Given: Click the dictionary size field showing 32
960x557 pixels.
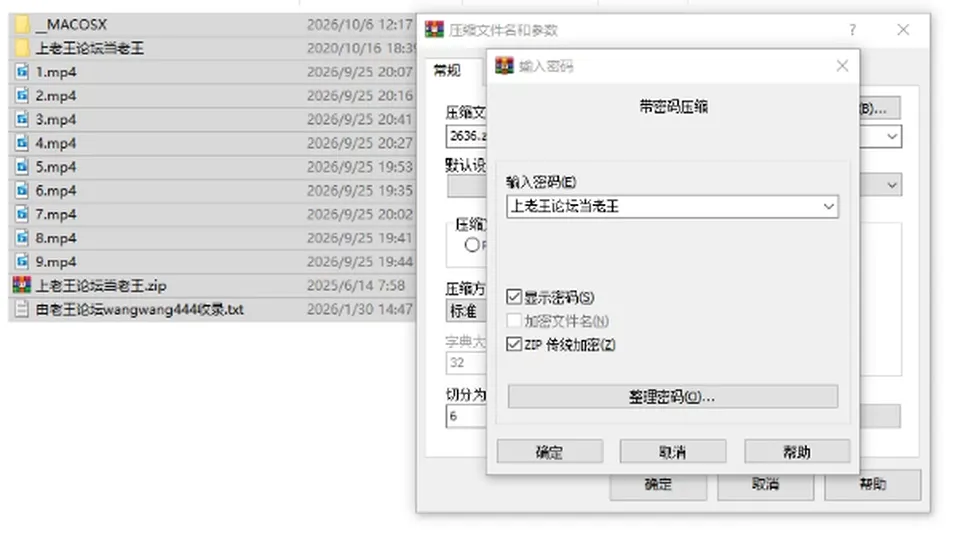Looking at the screenshot, I should tap(467, 363).
